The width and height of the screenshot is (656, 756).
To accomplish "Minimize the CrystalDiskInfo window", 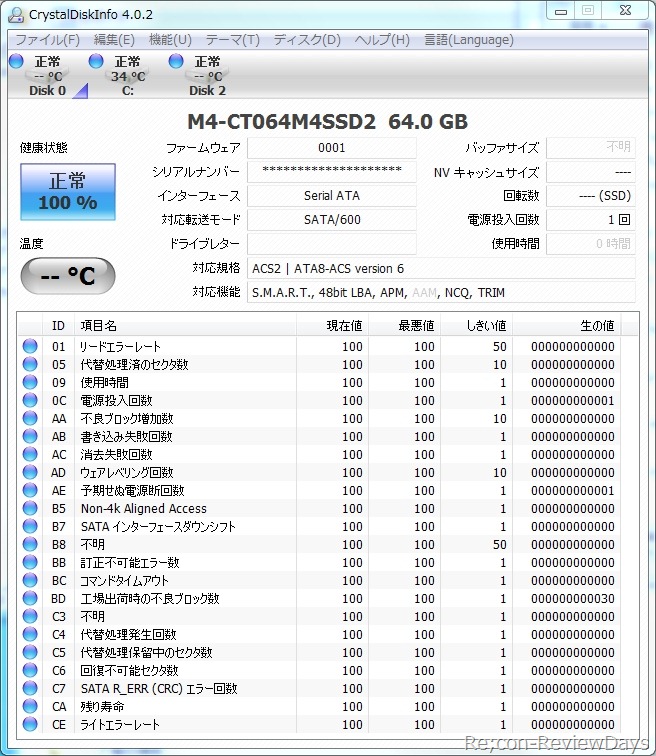I will (x=561, y=11).
